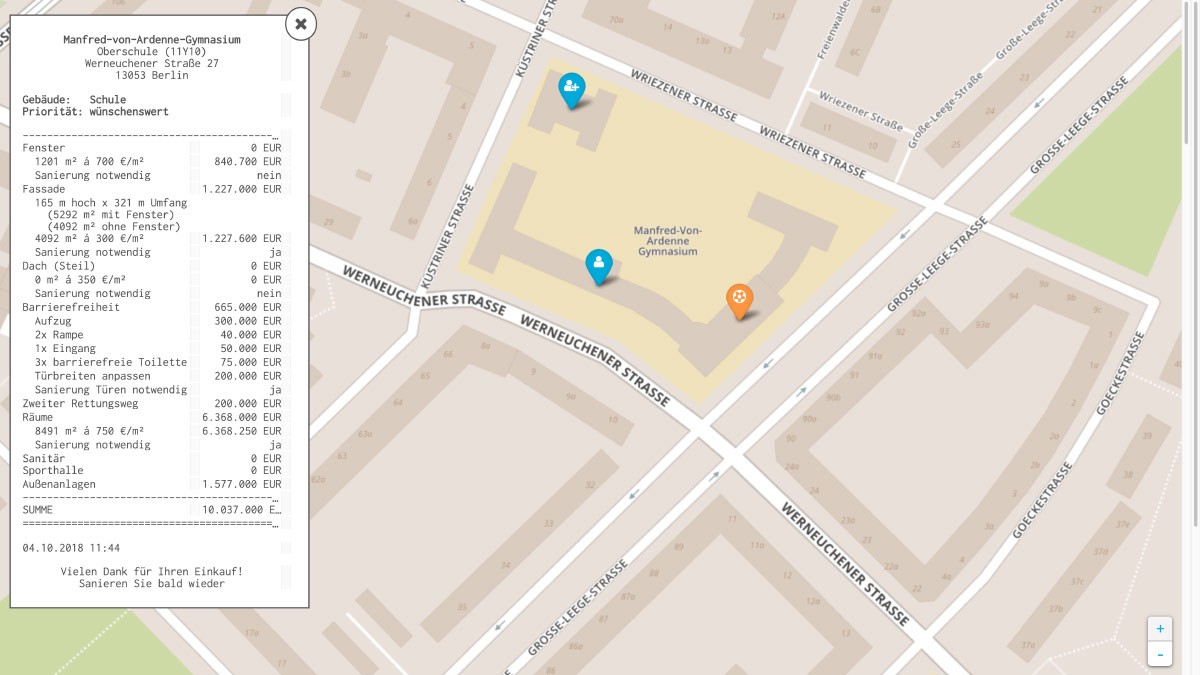The image size is (1200, 675).
Task: Select the orange soccer ball map marker
Action: click(x=739, y=301)
